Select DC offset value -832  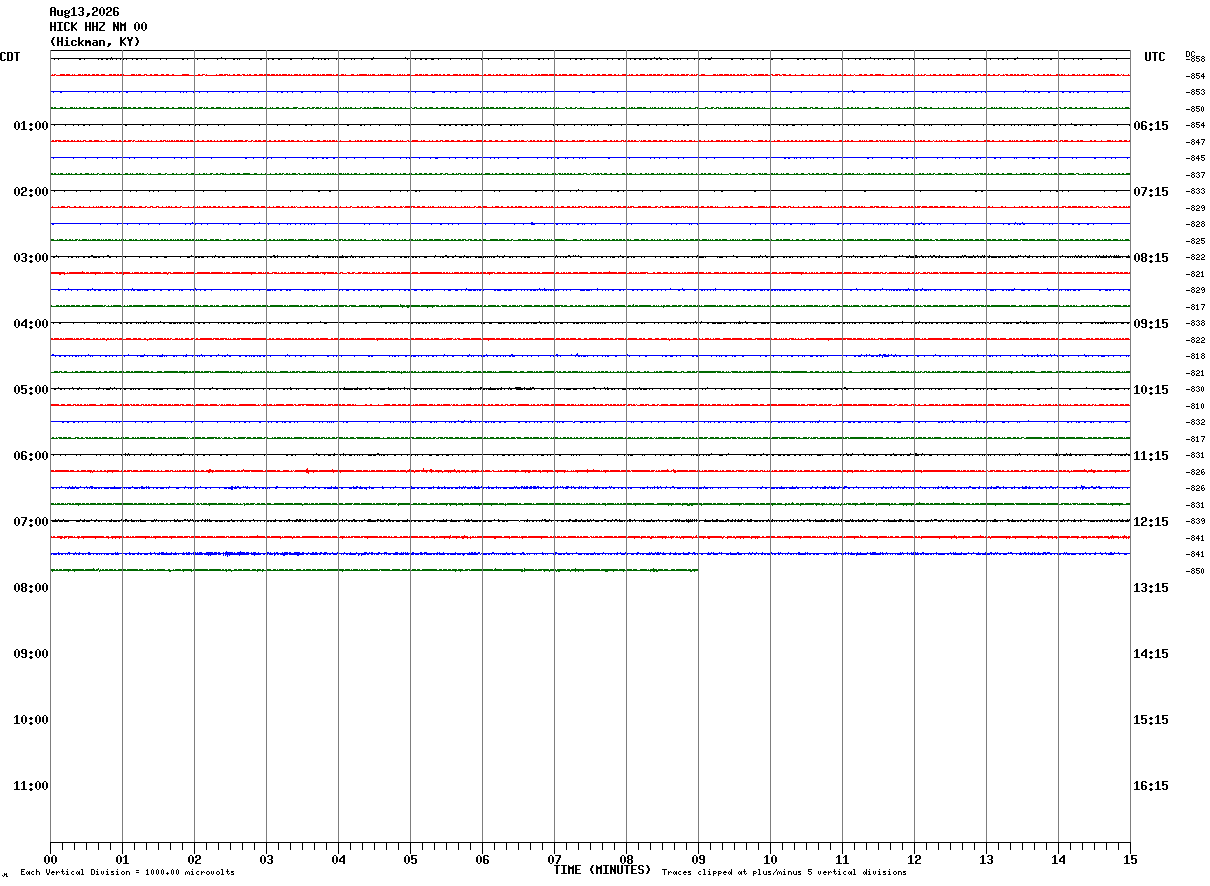click(x=1196, y=423)
